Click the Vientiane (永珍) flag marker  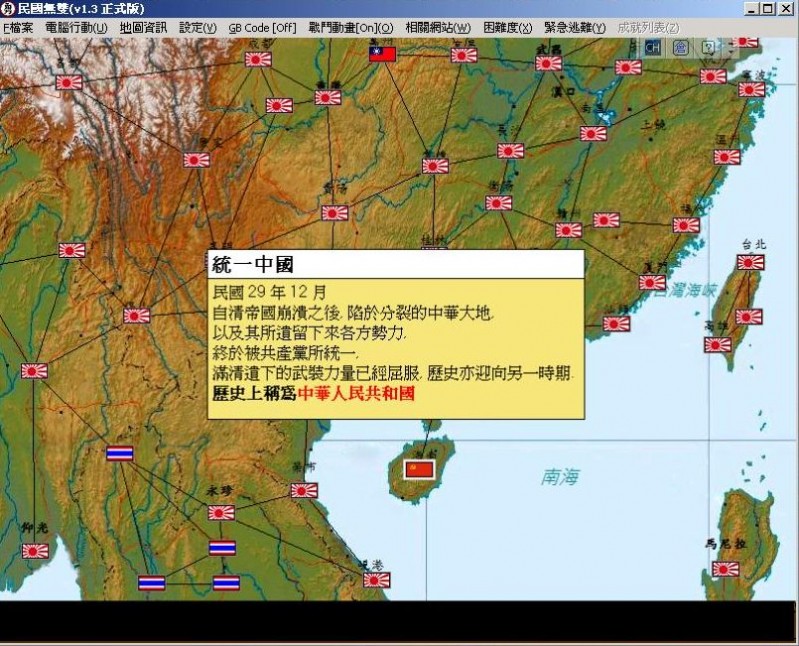point(221,513)
